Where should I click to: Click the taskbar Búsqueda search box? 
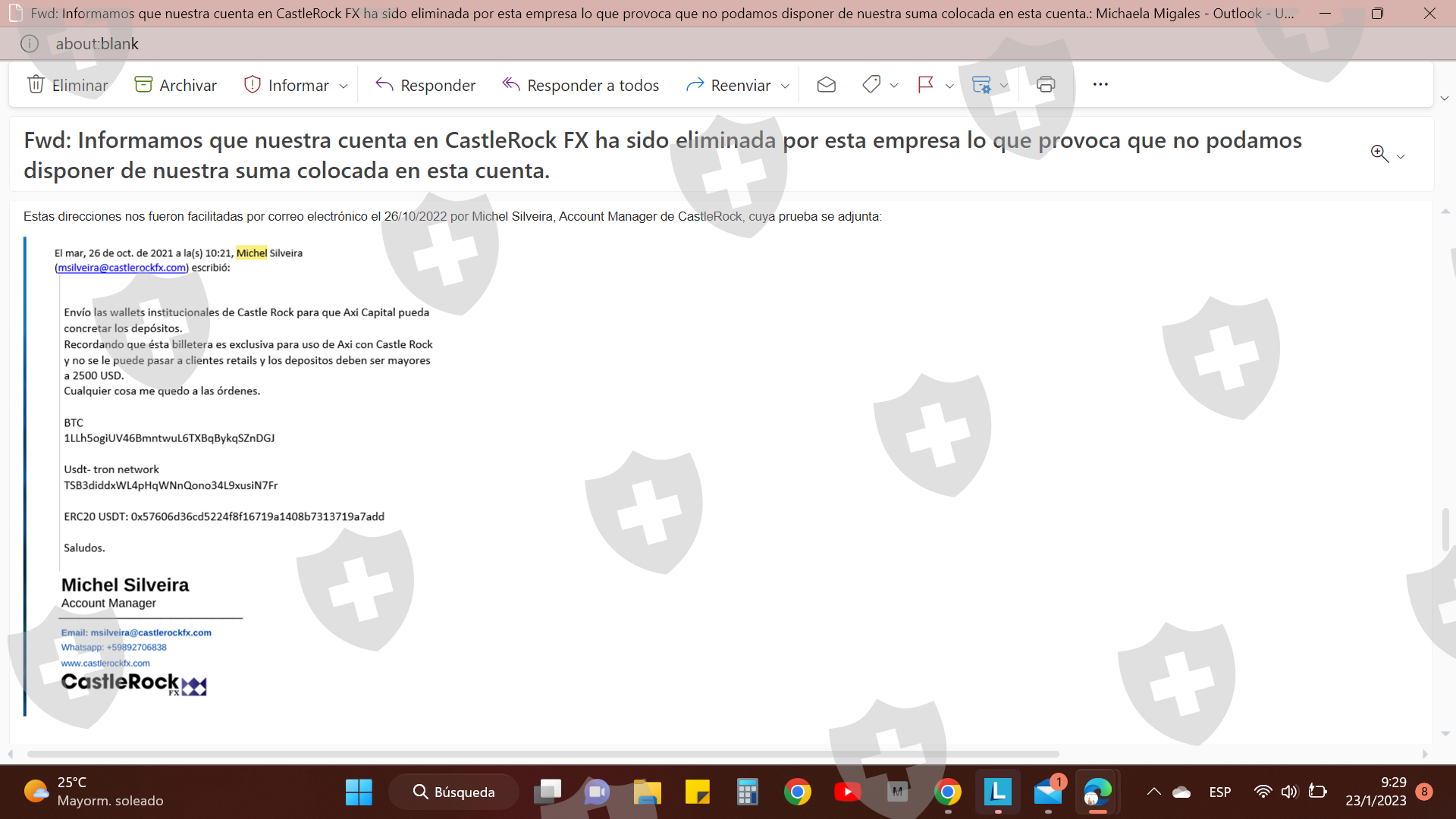454,792
